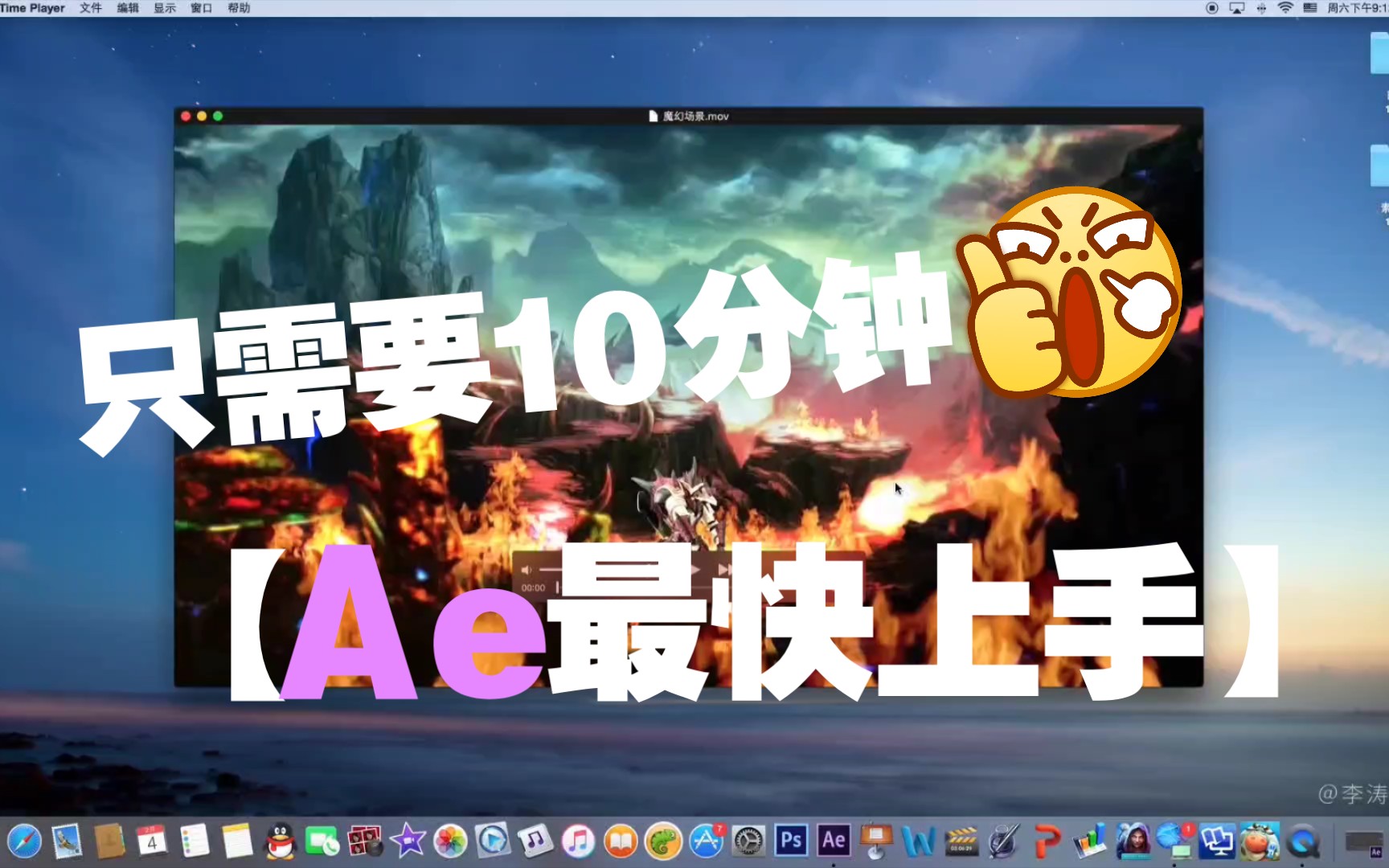The width and height of the screenshot is (1389, 868).
Task: Open the Photos app in the dock
Action: click(x=450, y=841)
